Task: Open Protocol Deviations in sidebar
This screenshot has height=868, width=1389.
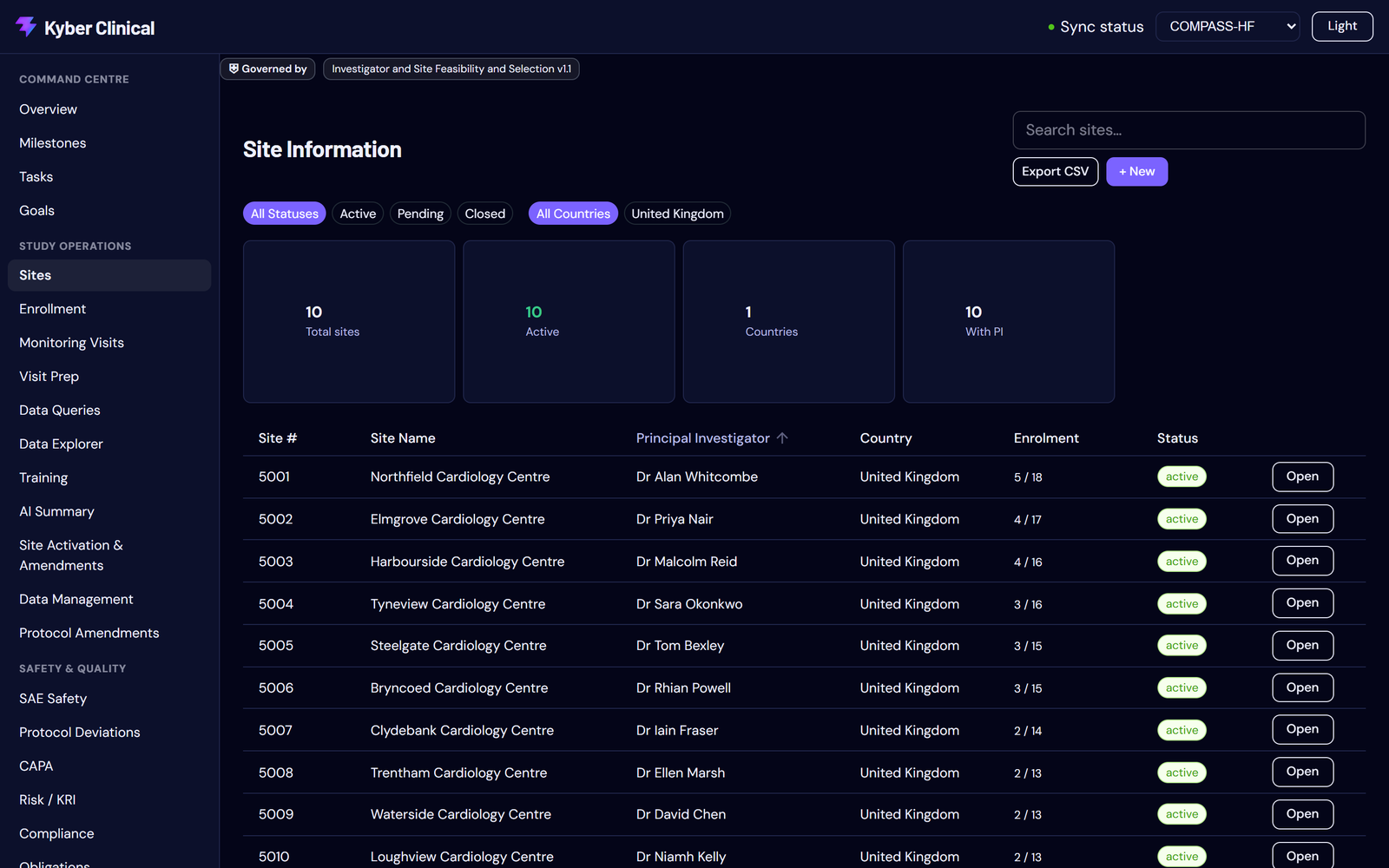Action: tap(109, 733)
